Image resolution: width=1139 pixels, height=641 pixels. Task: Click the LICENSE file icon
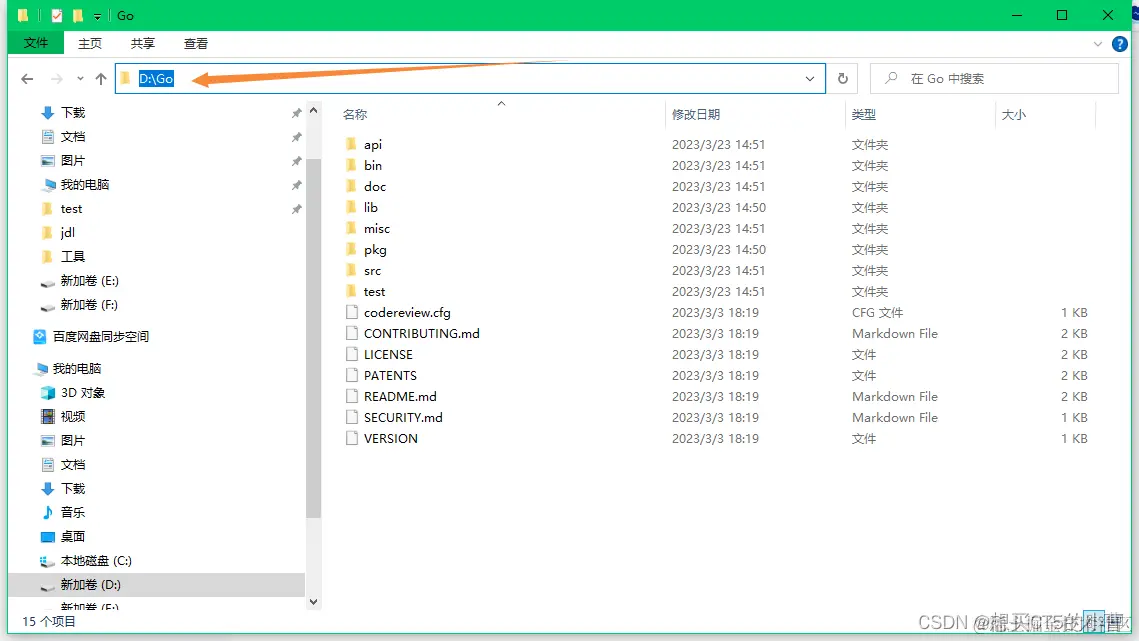coord(352,355)
